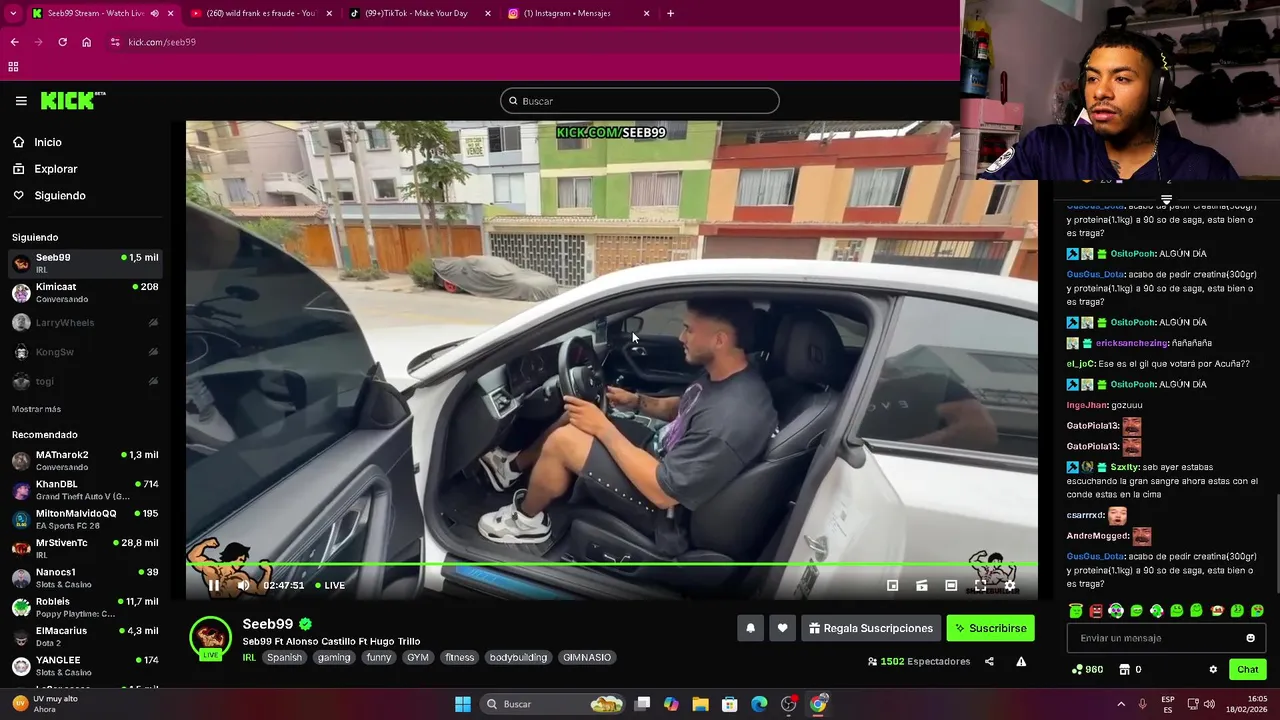1280x720 pixels.
Task: Open KhanDBL recommended channel
Action: pyautogui.click(x=85, y=490)
